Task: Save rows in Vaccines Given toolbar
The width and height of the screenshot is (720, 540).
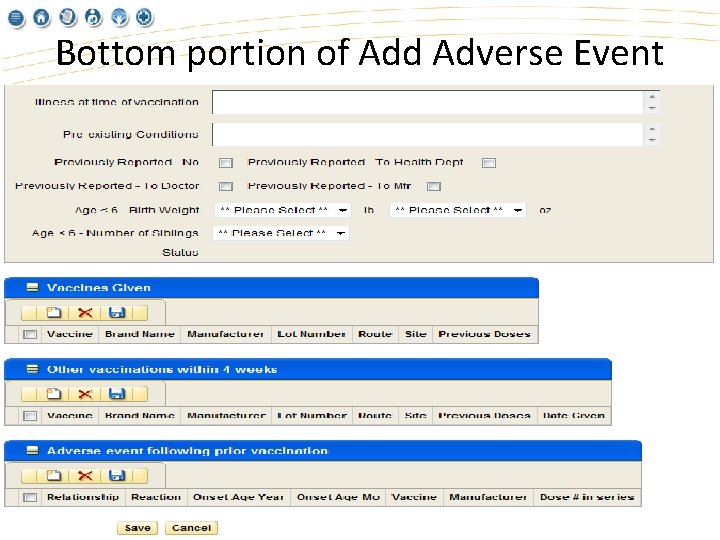Action: (117, 313)
